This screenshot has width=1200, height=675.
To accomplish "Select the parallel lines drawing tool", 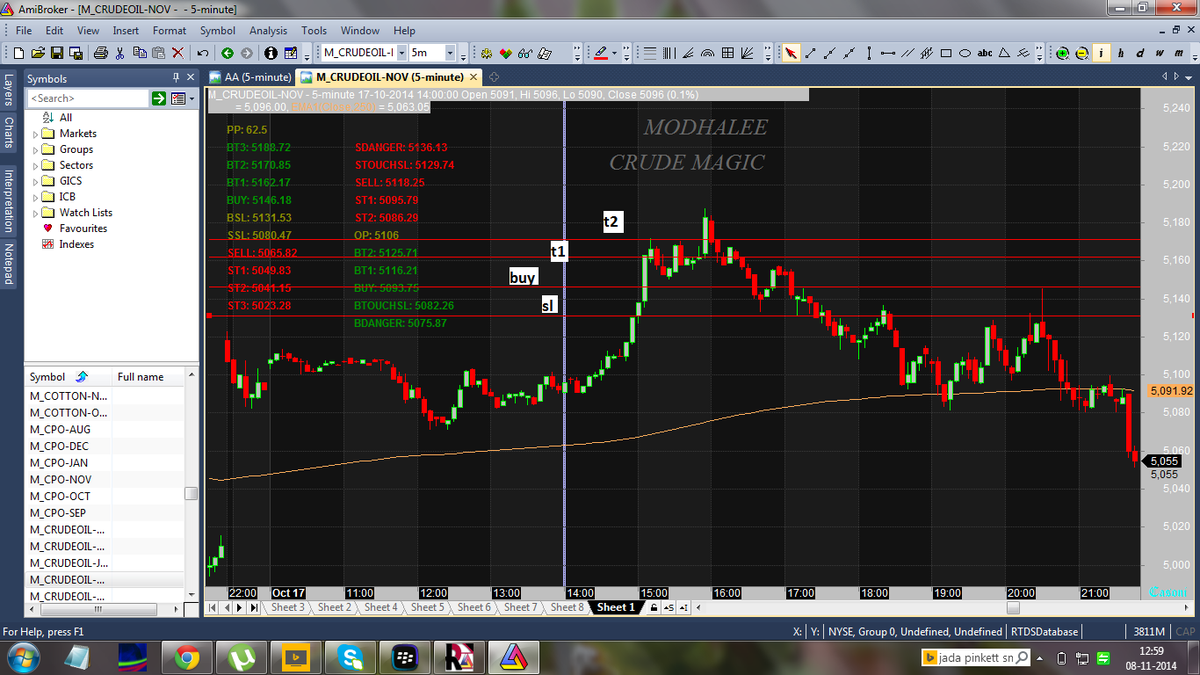I will (908, 53).
